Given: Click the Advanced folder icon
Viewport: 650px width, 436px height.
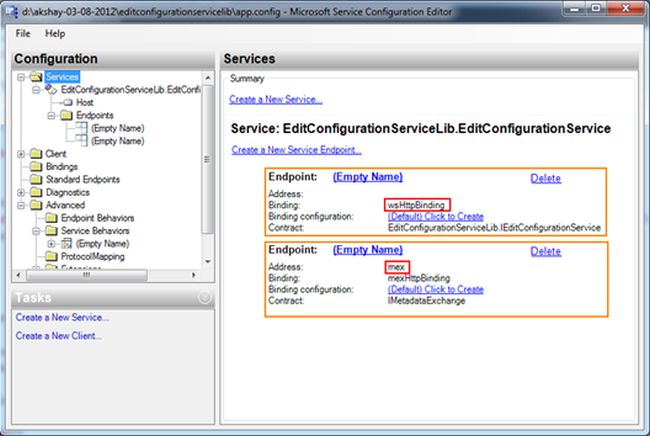Looking at the screenshot, I should 36,205.
